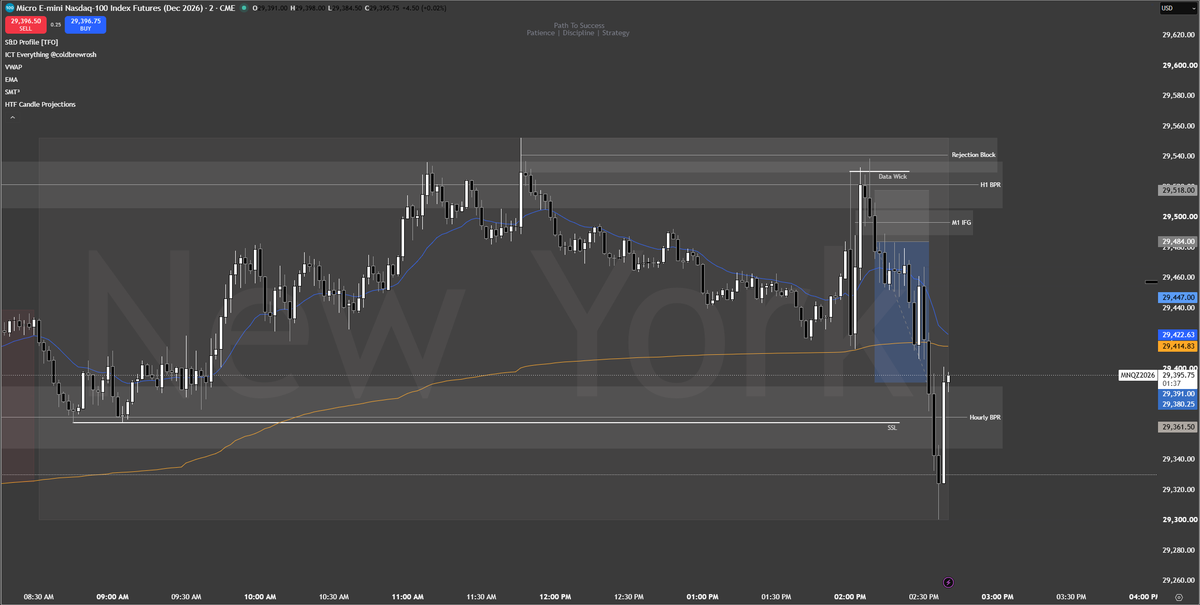Click the orange 29,414.83 VWAP price label

click(1178, 346)
